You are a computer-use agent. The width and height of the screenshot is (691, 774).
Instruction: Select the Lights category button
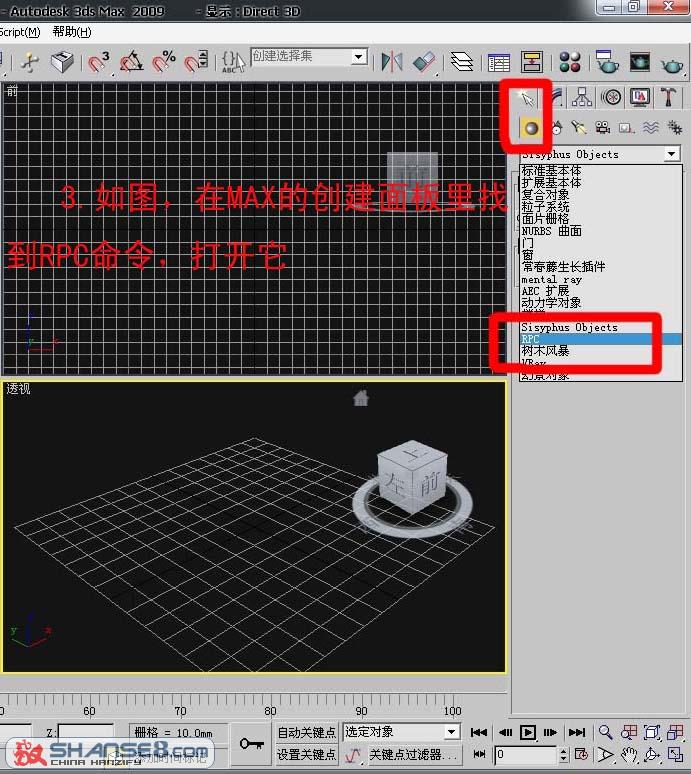[x=578, y=128]
